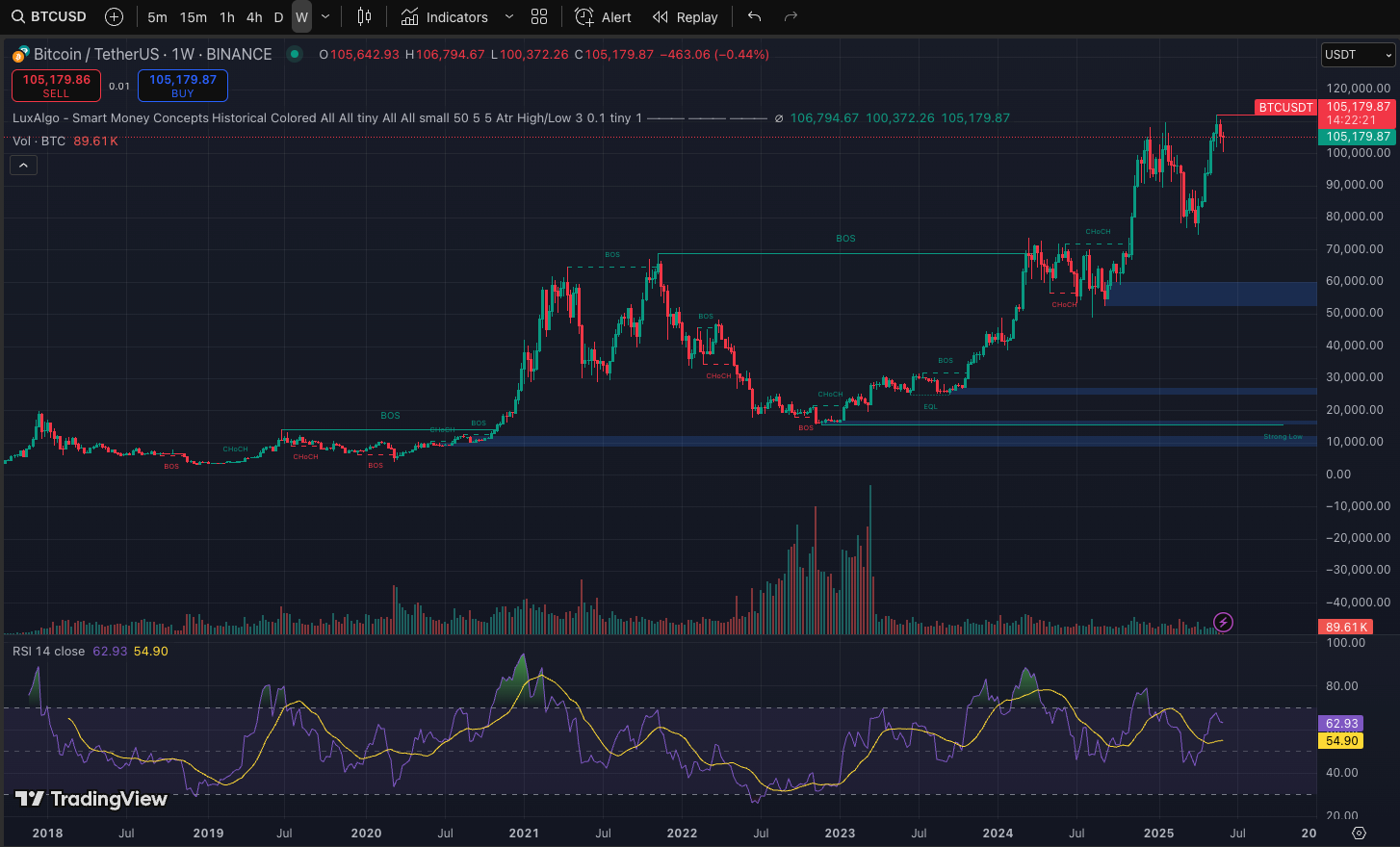
Task: Click the BUY 105,179.87 button
Action: click(x=183, y=86)
